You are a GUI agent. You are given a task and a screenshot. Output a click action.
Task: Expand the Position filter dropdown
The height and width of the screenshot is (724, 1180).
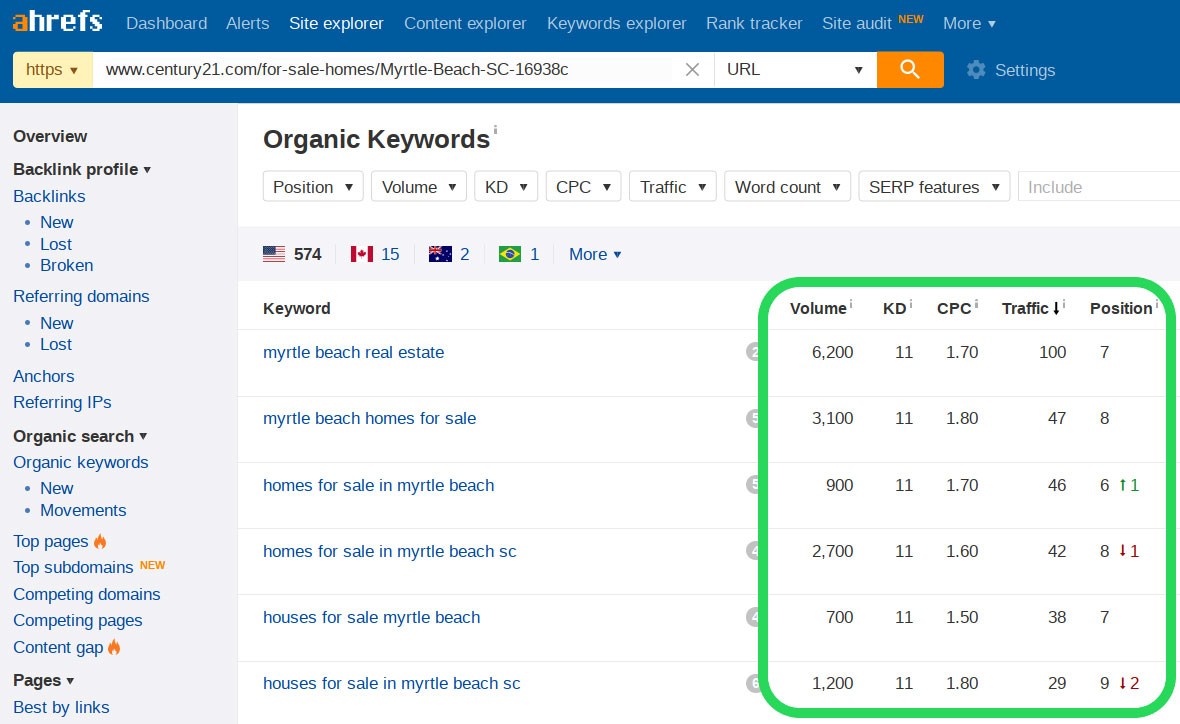coord(313,187)
